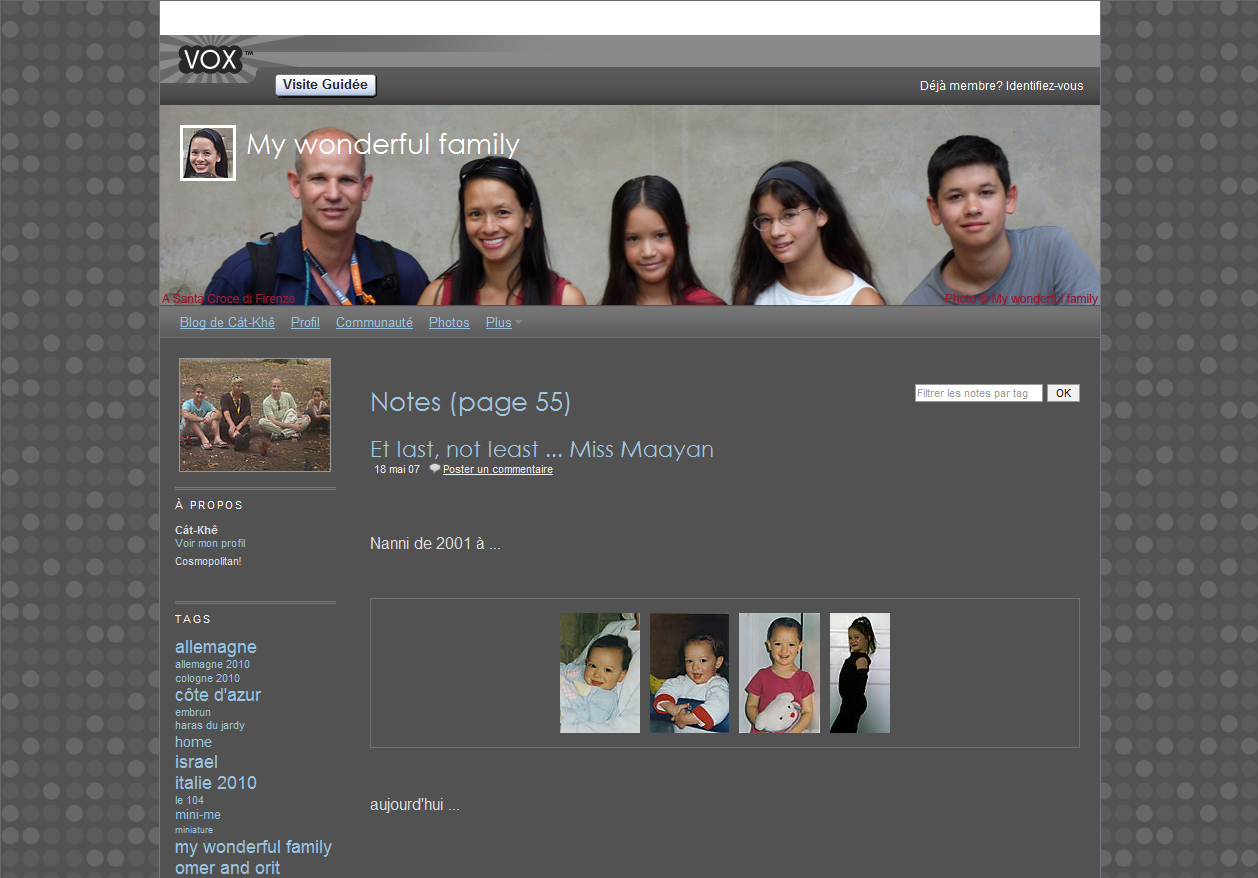Open the sidebar family photo
Image resolution: width=1258 pixels, height=878 pixels.
pos(255,415)
